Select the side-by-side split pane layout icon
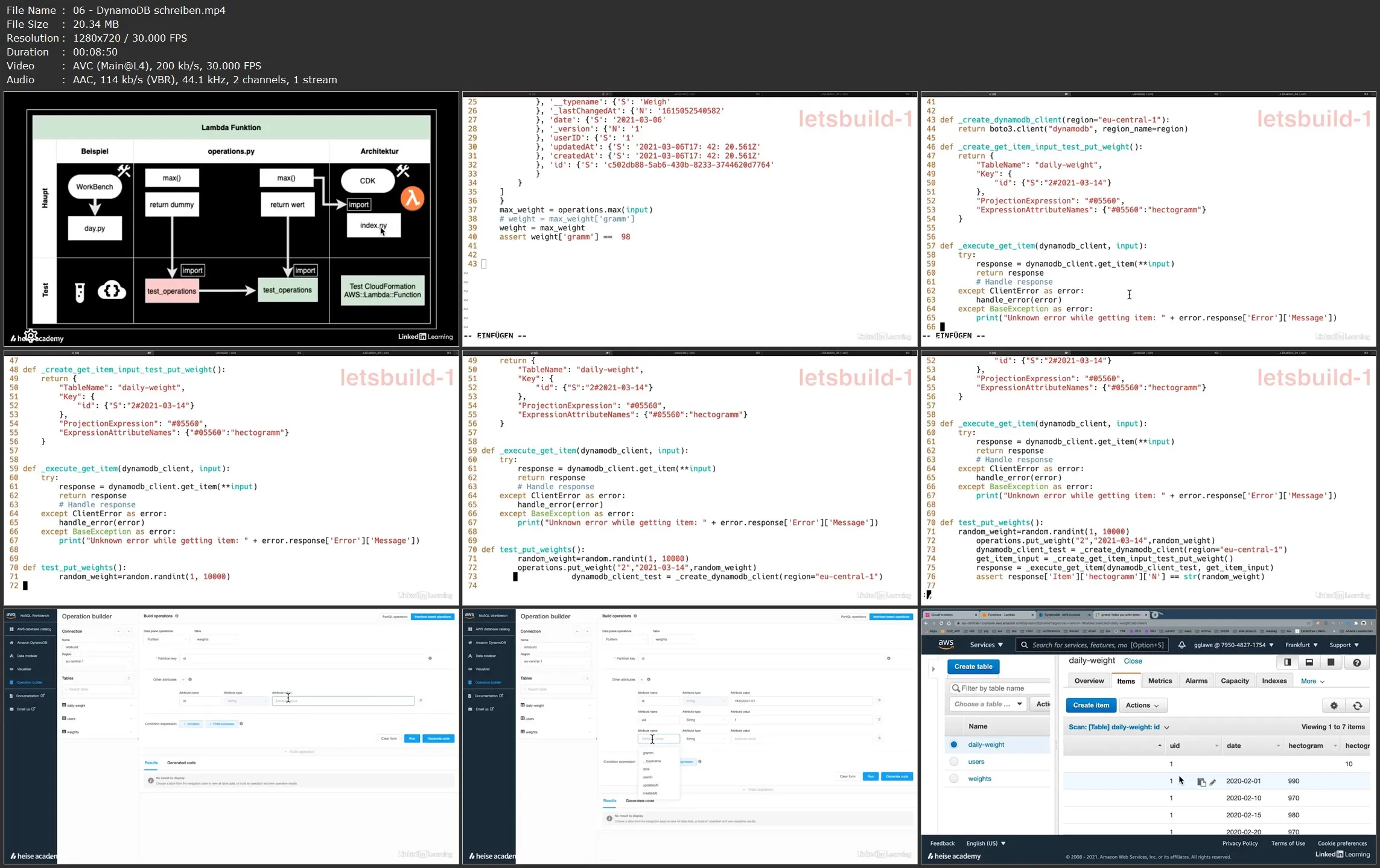1380x868 pixels. pyautogui.click(x=1287, y=662)
